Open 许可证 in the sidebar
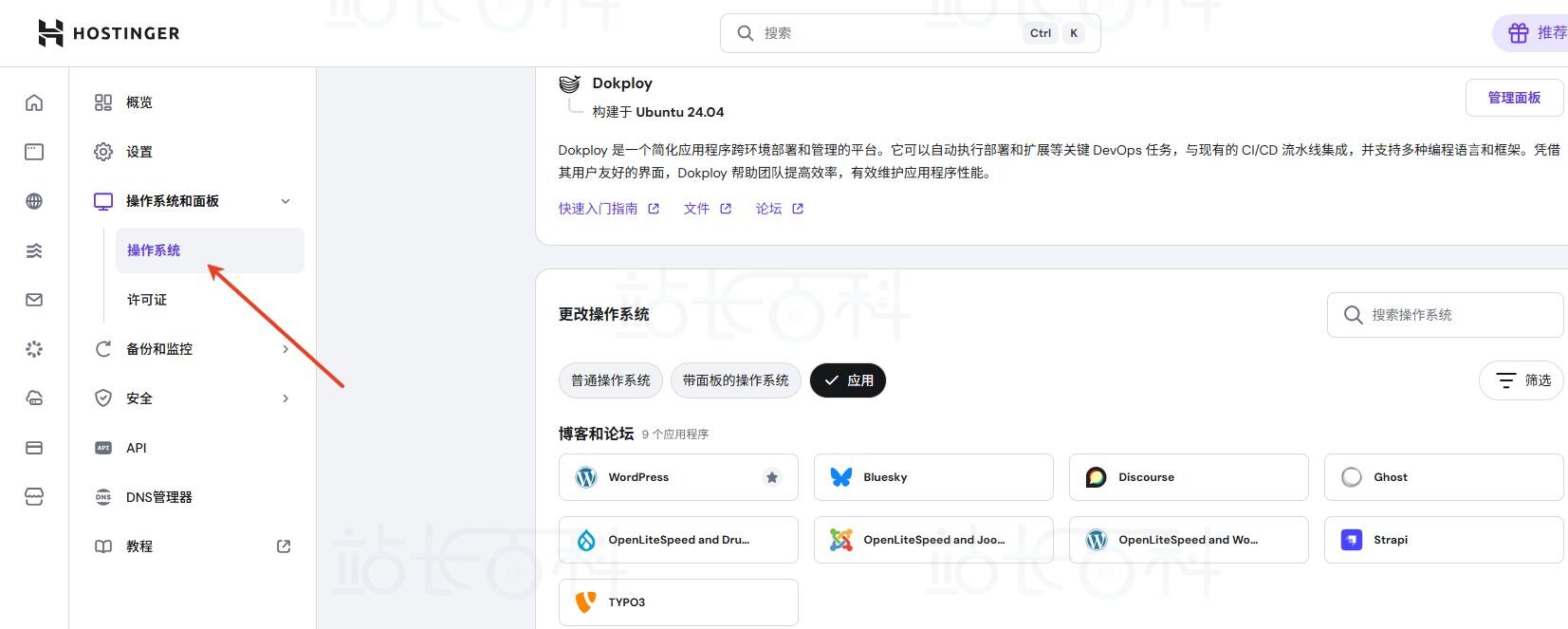The height and width of the screenshot is (629, 1568). [147, 300]
